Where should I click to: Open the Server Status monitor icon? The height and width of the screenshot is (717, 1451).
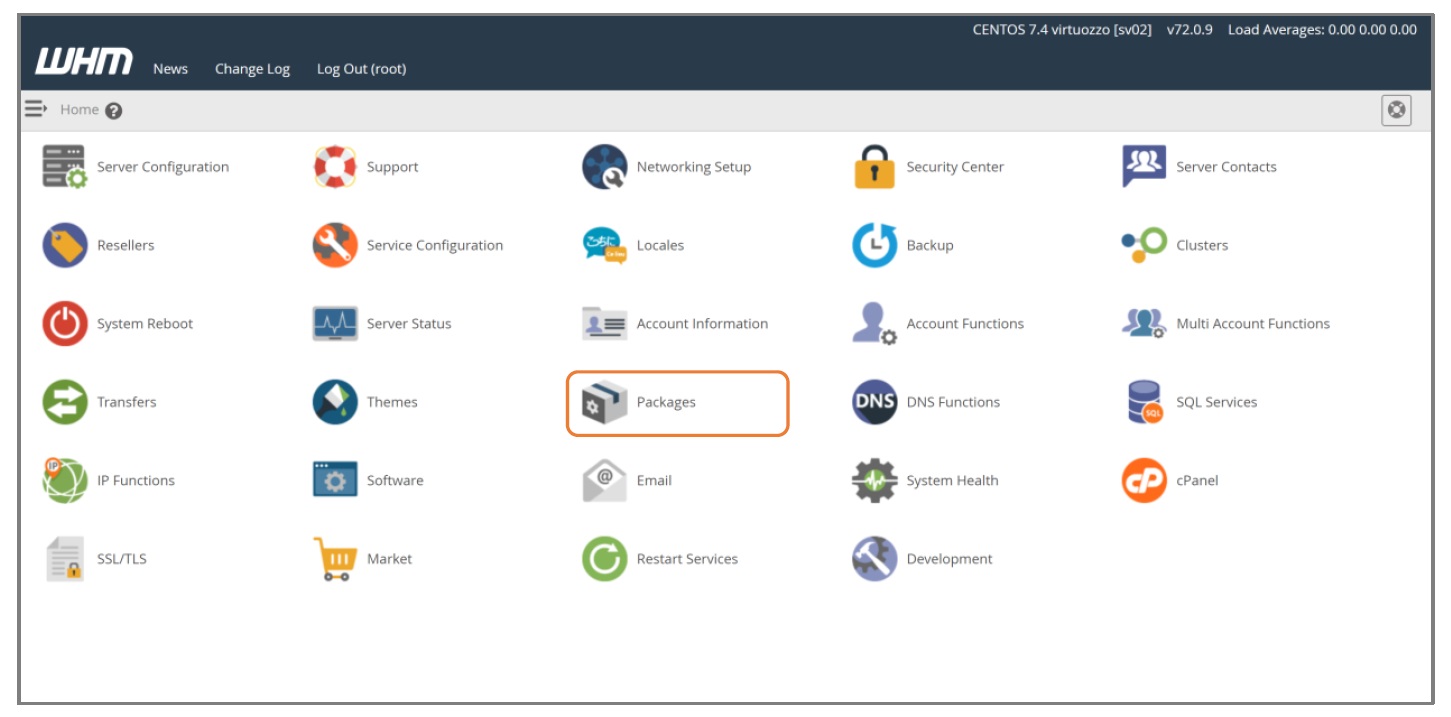pyautogui.click(x=335, y=324)
